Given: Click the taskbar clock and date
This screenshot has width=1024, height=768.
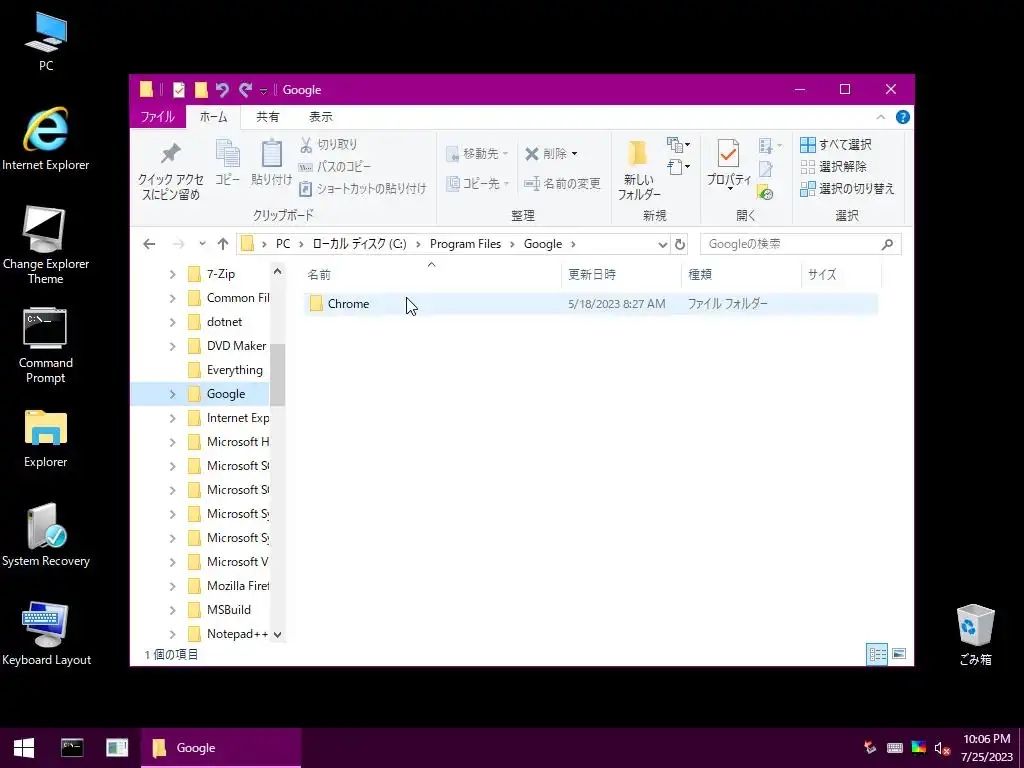Looking at the screenshot, I should [x=987, y=748].
